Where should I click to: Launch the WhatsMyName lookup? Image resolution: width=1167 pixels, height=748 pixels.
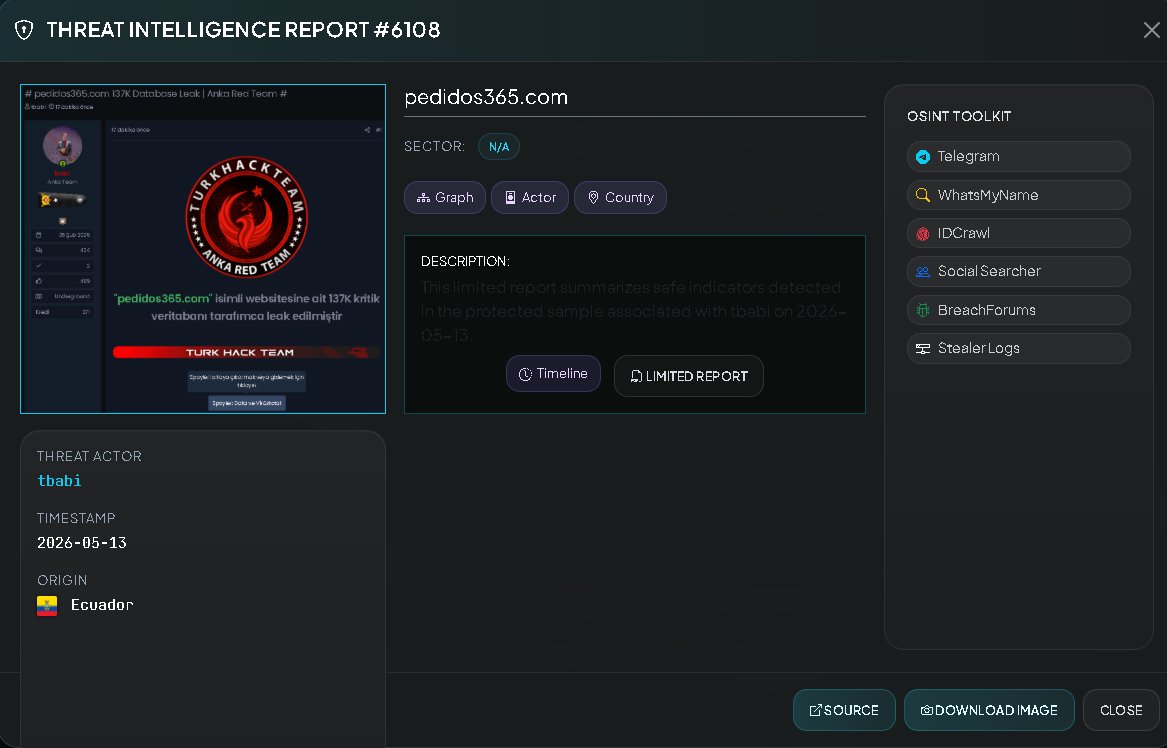(x=1019, y=195)
